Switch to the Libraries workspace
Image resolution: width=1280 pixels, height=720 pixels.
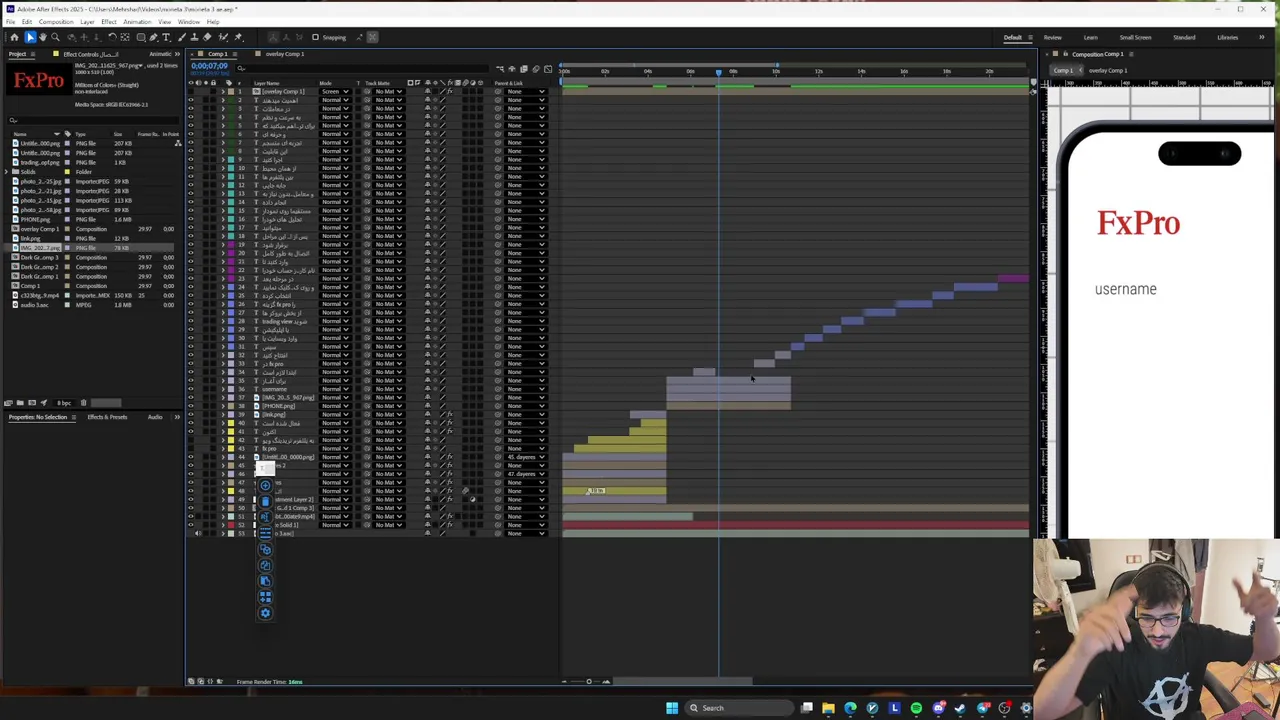coord(1228,37)
